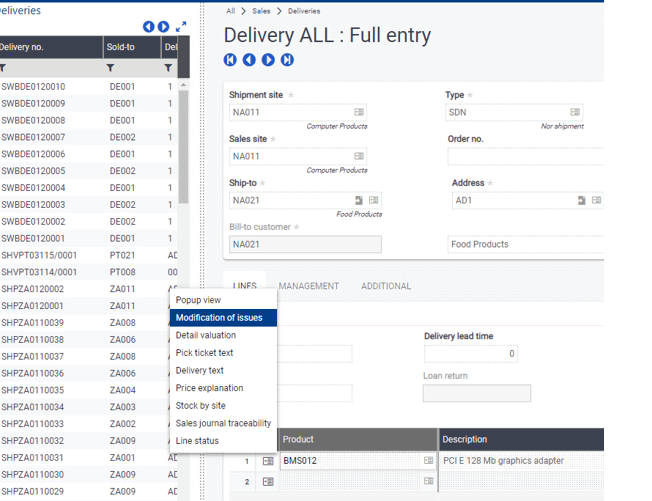
Task: Select delivery SWBDE0120007 in the list
Action: [33, 137]
